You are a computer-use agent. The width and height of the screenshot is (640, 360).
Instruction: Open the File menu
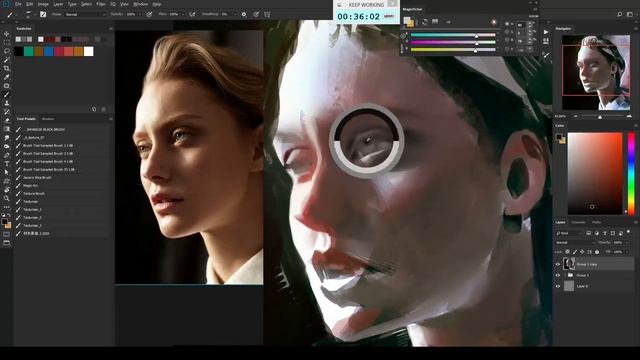pos(18,4)
